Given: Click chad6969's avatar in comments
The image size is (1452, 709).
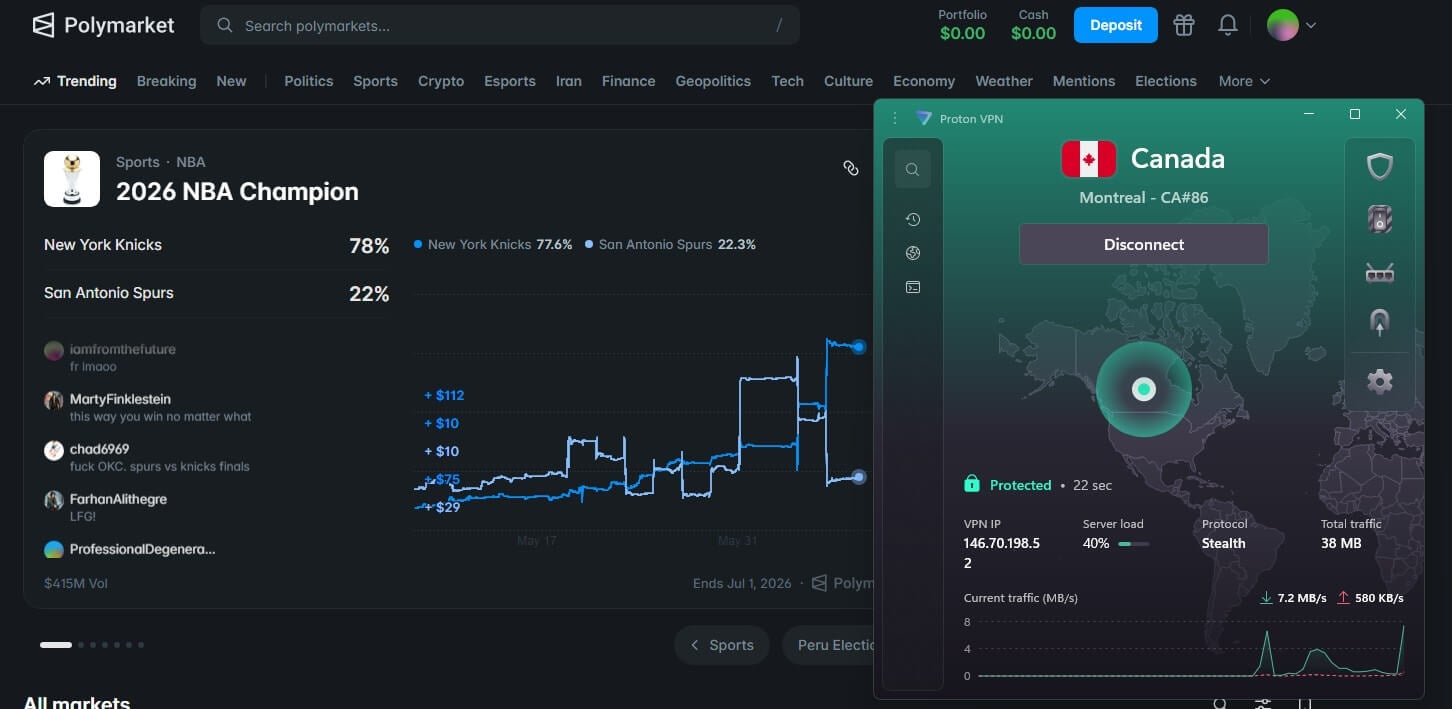Looking at the screenshot, I should tap(54, 450).
